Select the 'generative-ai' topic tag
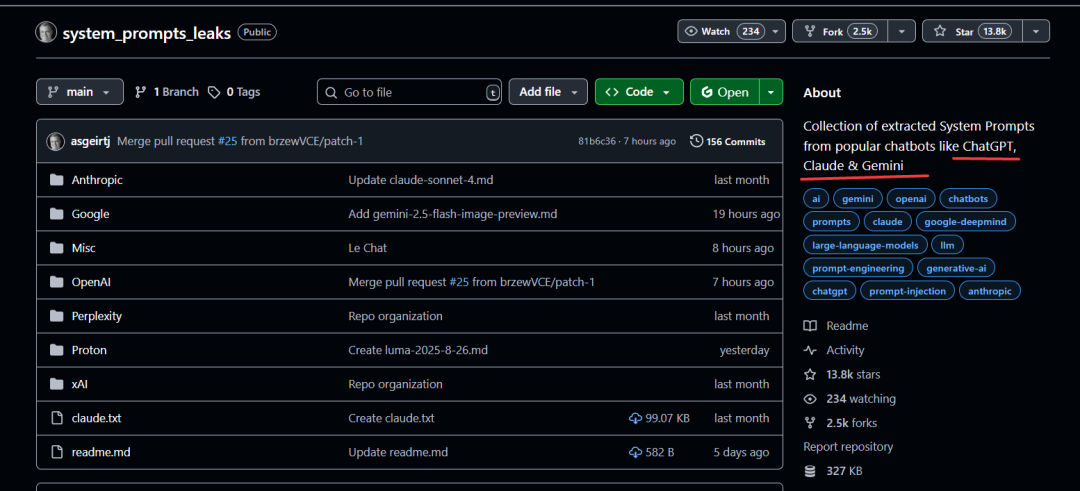The width and height of the screenshot is (1080, 491). pos(957,268)
